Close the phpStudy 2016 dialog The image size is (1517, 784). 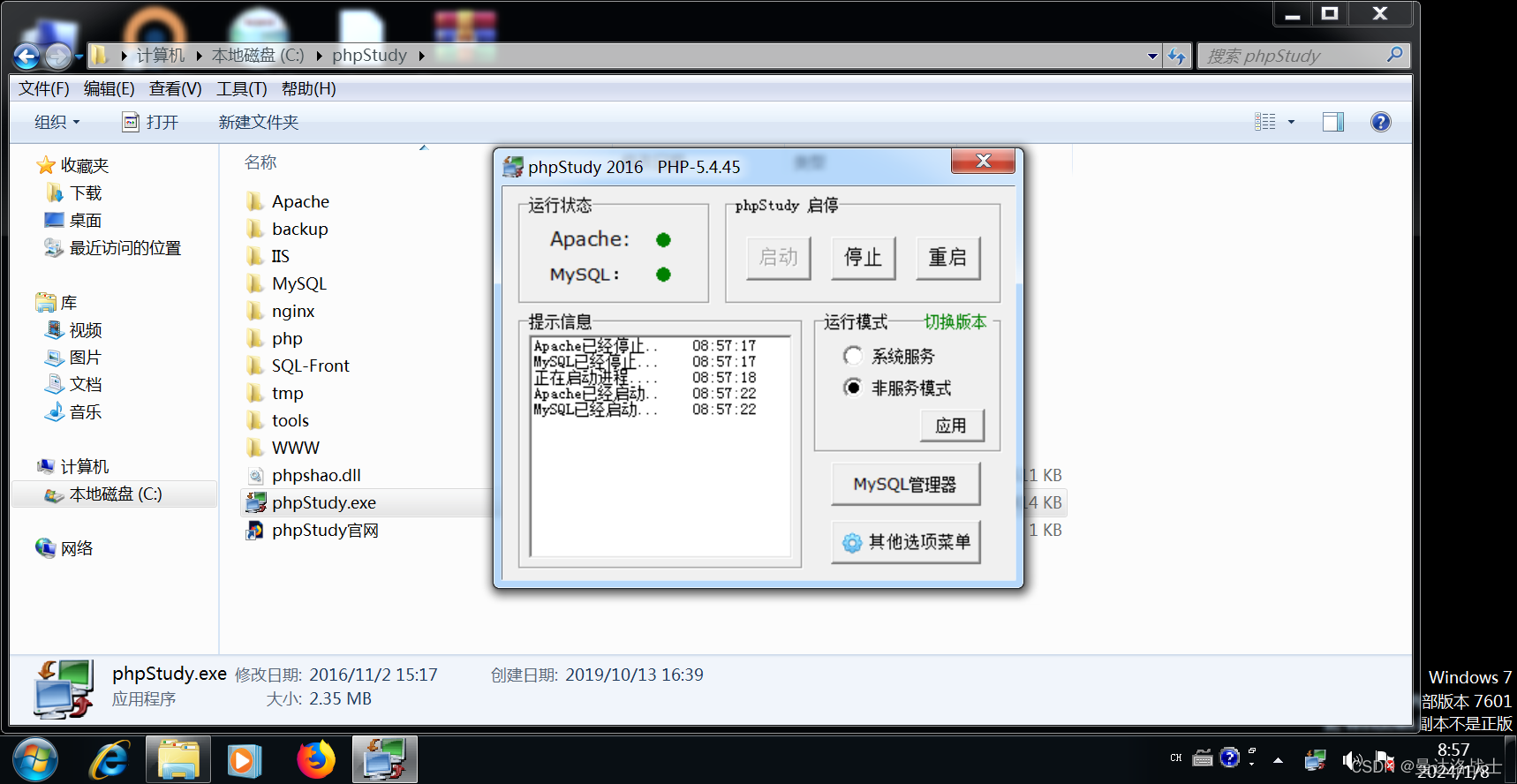pos(983,161)
